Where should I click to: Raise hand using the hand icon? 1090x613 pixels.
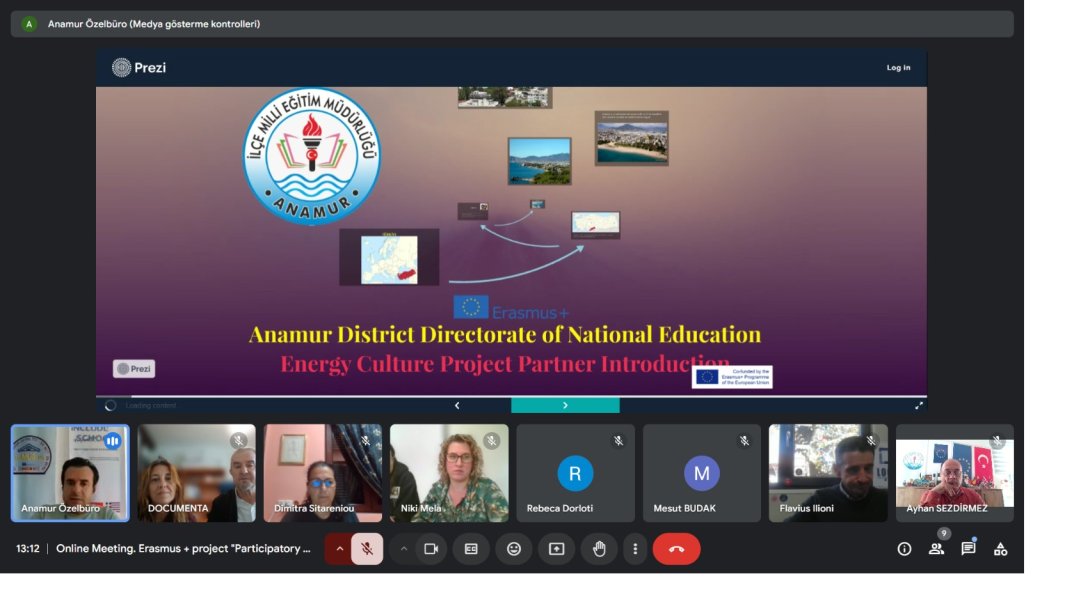[599, 549]
